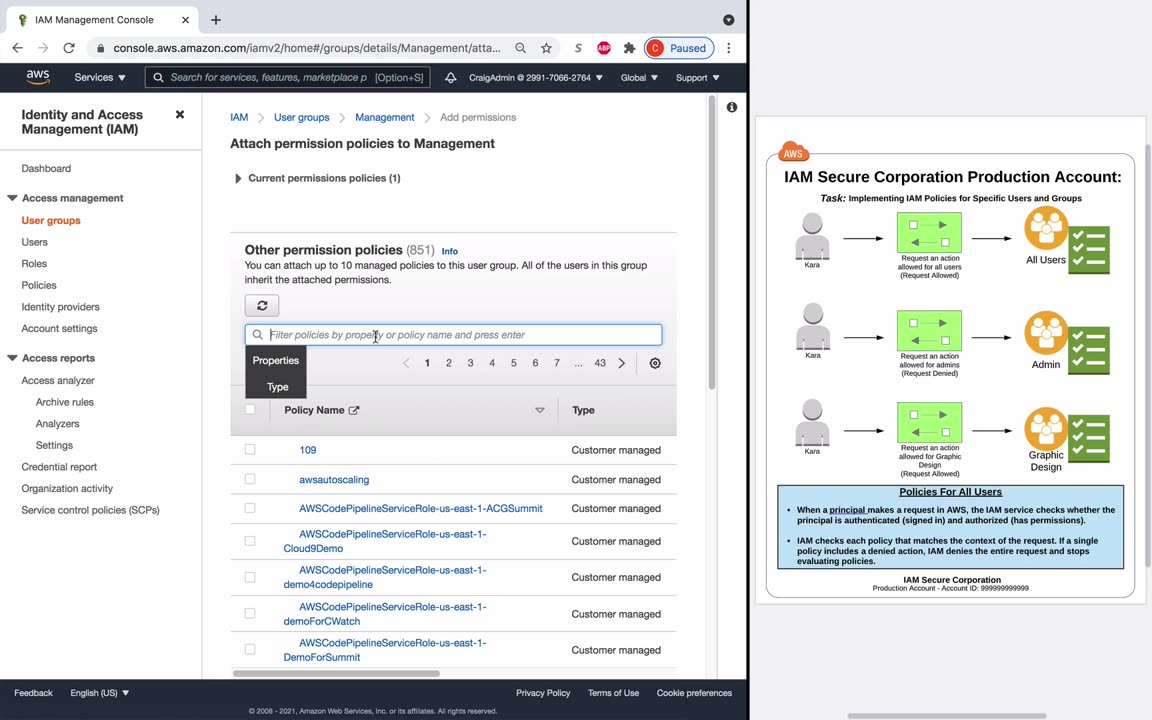Tick the select-all policies checkbox

(250, 409)
